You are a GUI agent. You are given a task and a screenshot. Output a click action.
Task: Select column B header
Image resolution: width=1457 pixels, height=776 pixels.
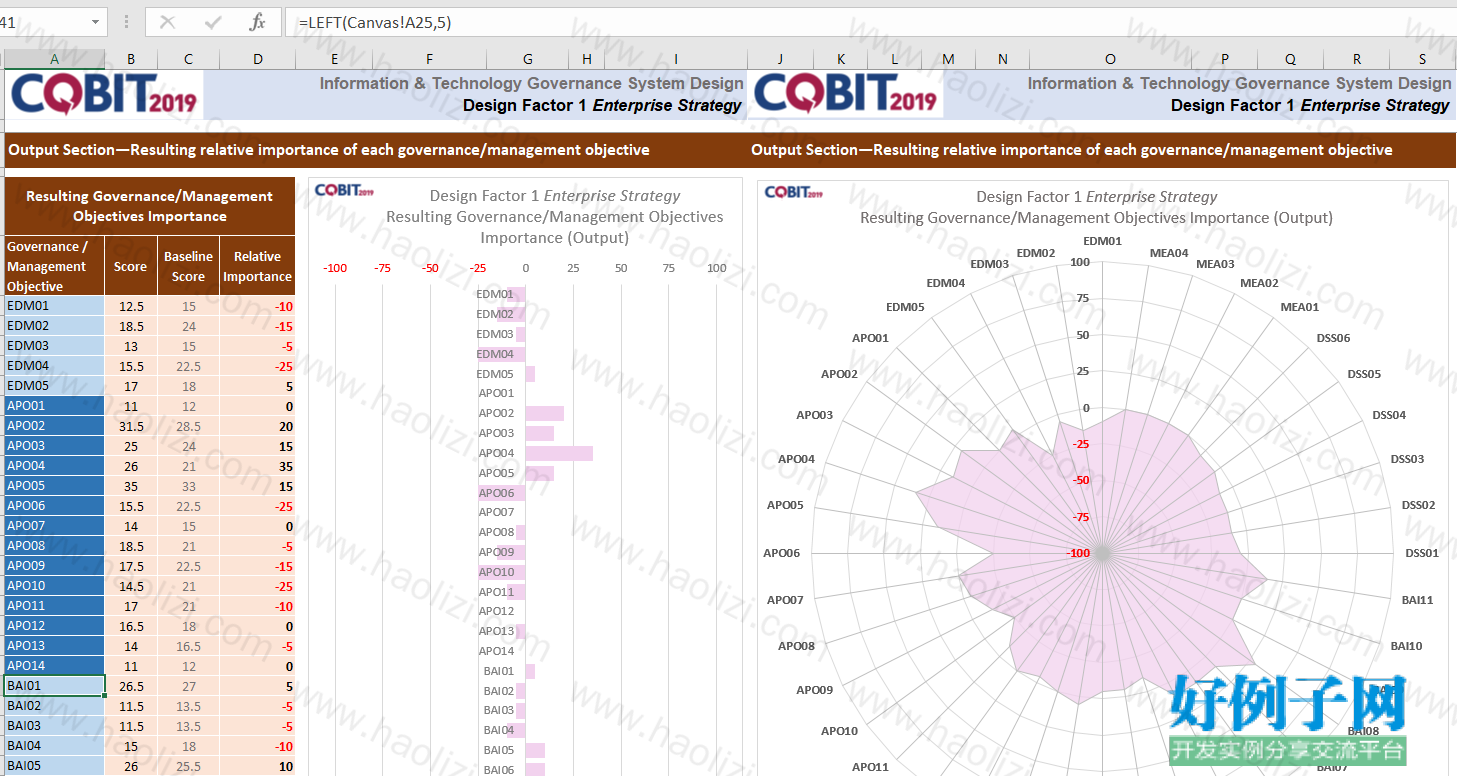[131, 60]
